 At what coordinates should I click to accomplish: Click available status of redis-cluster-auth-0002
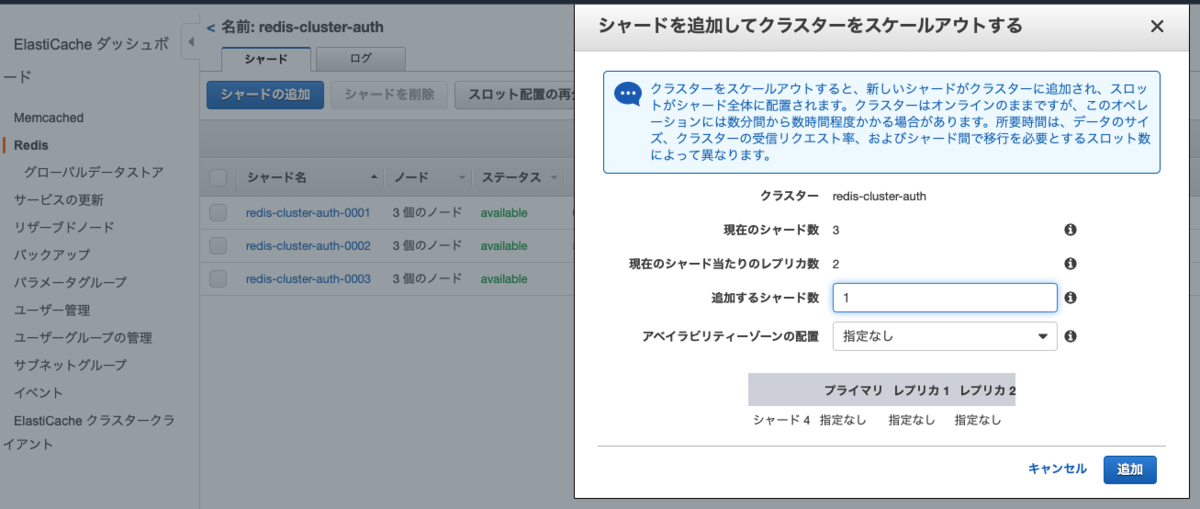tap(504, 246)
